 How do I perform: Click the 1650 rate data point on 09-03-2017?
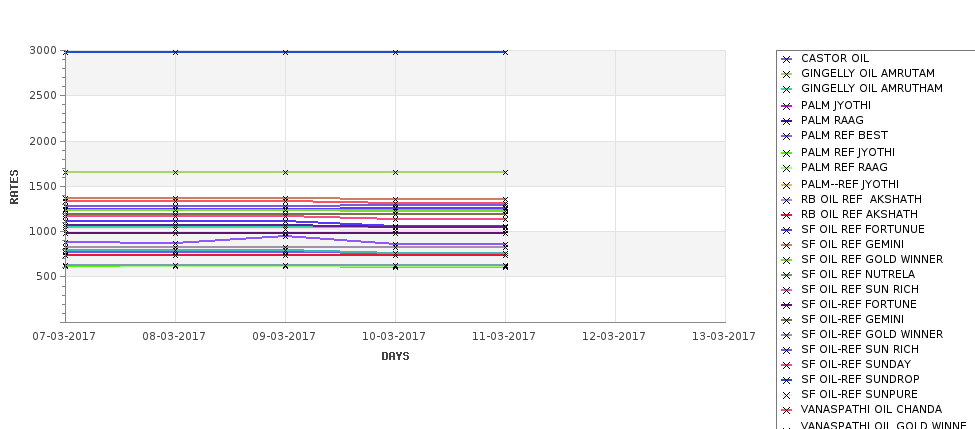point(285,172)
